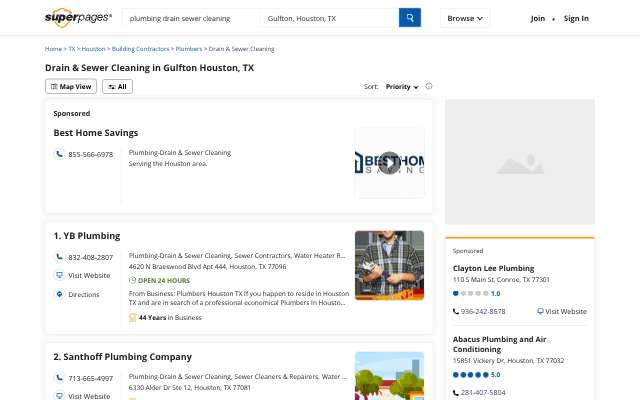Open the Houston breadcrumb
The width and height of the screenshot is (640, 400).
click(x=93, y=49)
